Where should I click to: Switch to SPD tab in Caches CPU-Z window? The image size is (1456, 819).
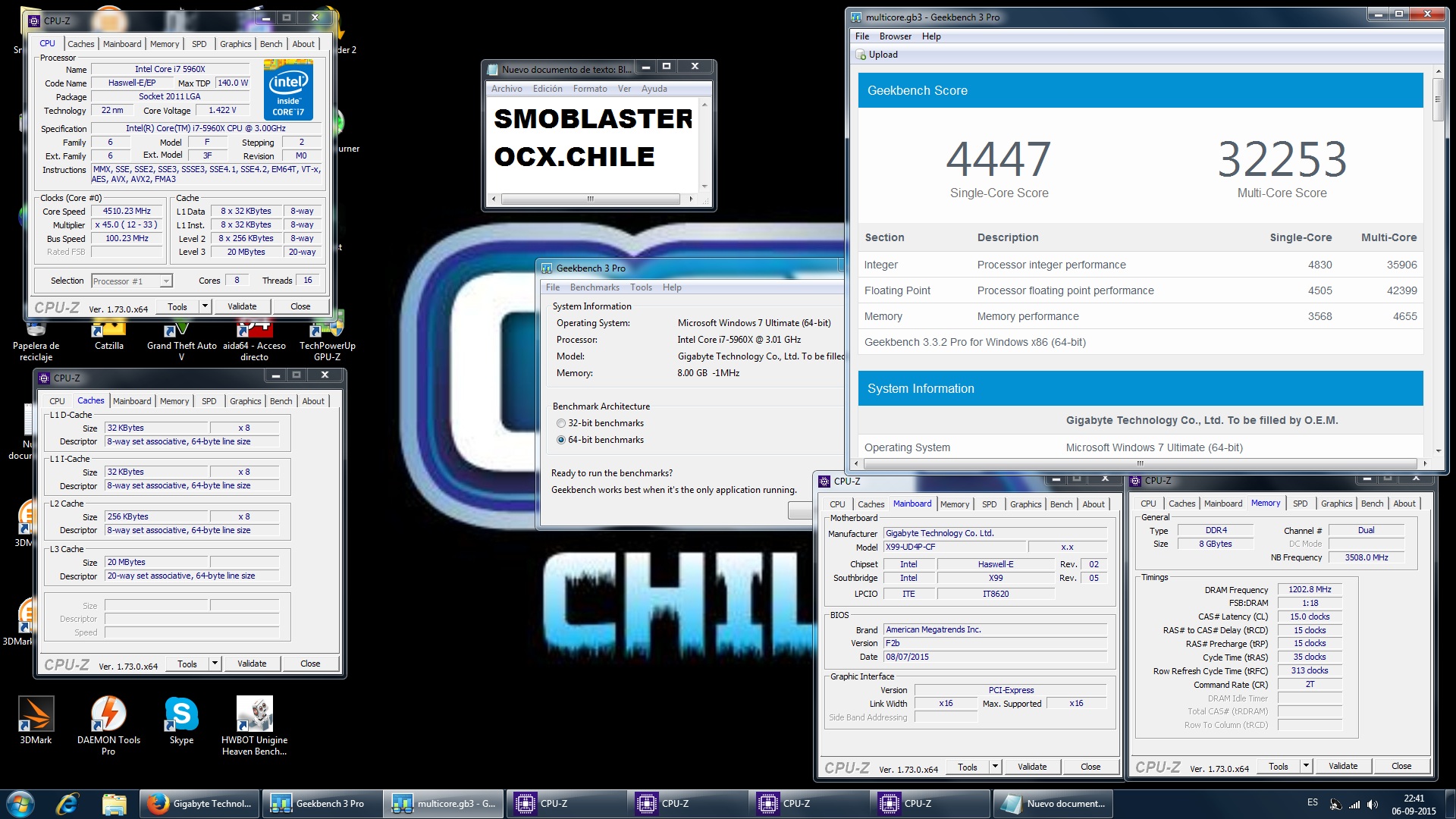pos(209,401)
